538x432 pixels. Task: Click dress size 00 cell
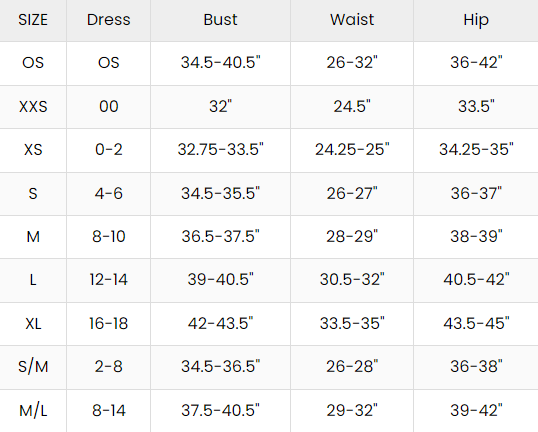[x=108, y=106]
